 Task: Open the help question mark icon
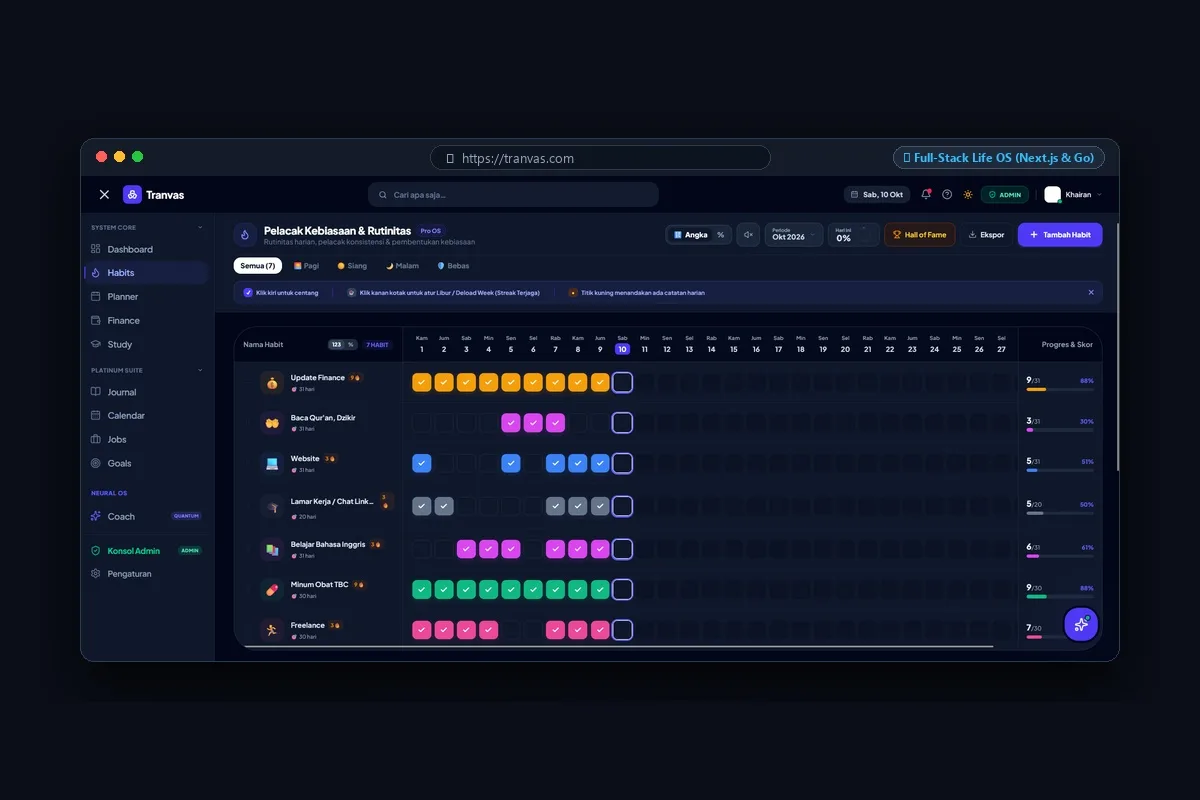point(947,194)
